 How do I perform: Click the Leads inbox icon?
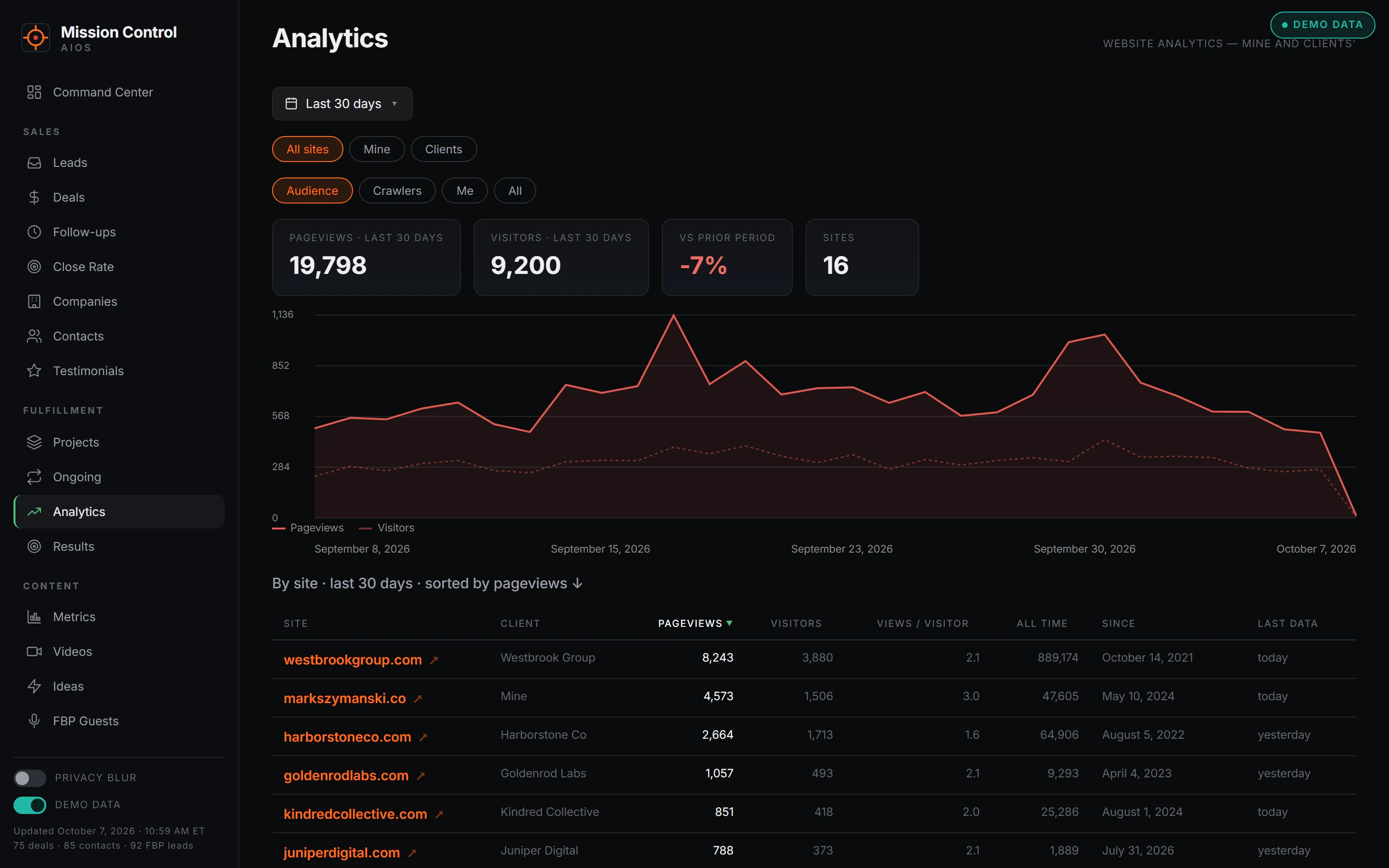point(34,163)
